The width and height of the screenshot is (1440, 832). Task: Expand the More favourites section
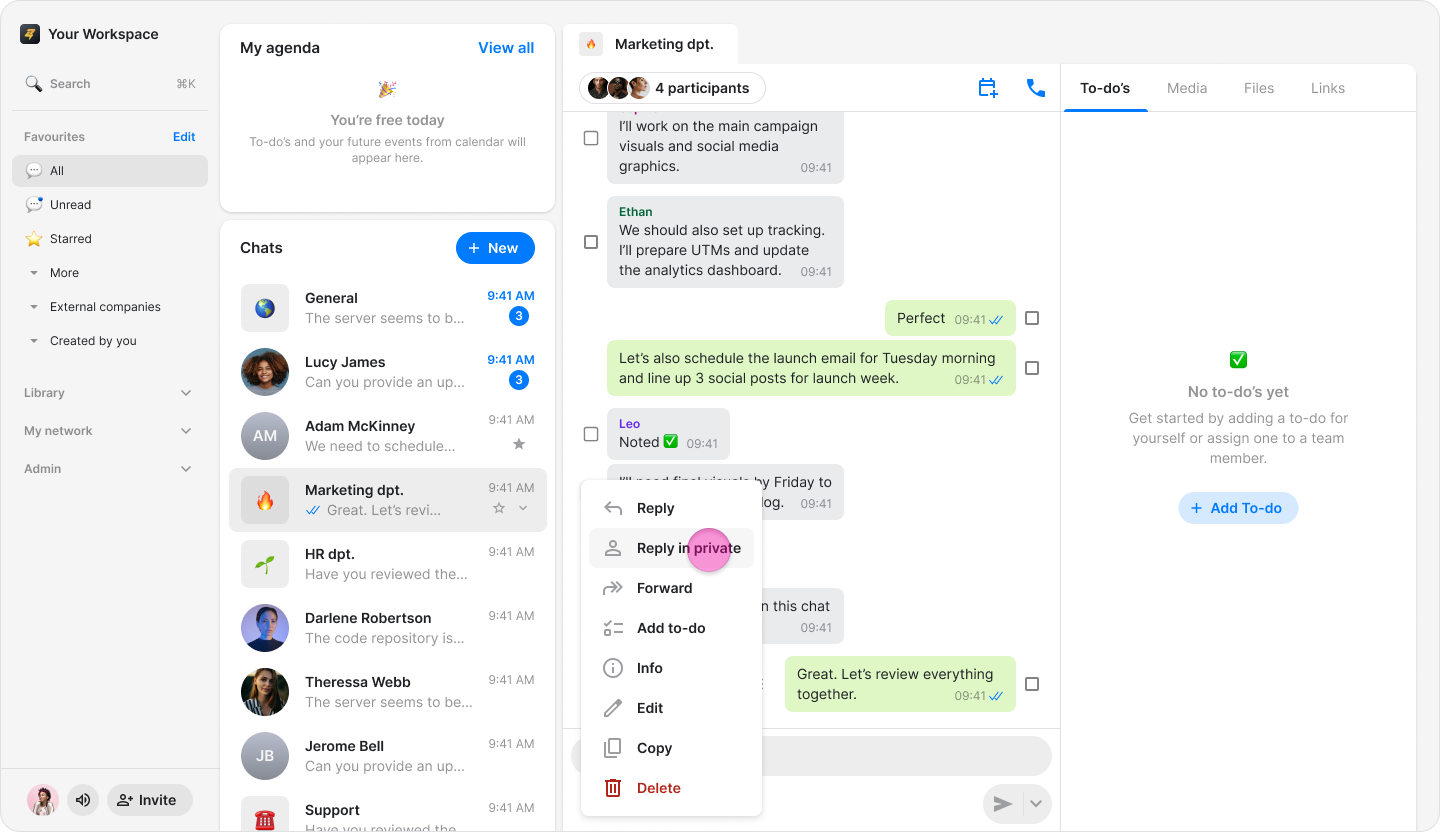coord(34,273)
